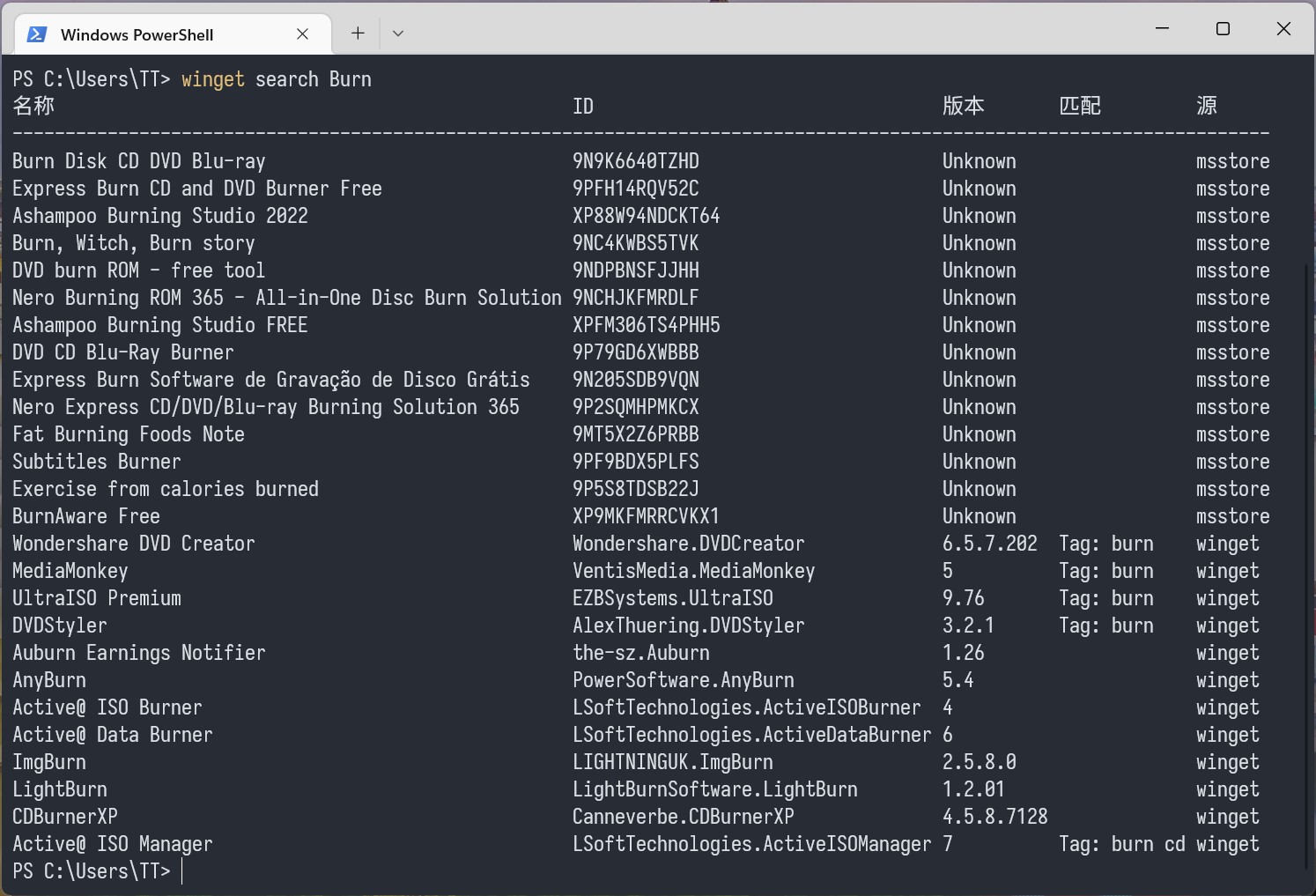Click the ID 'EZBSystems.UltraISO'
1316x896 pixels.
[x=673, y=598]
